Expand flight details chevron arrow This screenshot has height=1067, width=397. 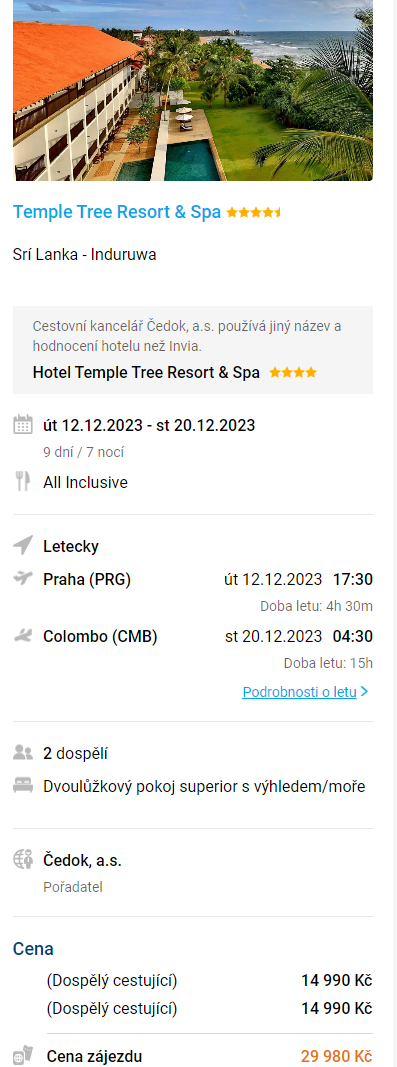click(x=364, y=691)
